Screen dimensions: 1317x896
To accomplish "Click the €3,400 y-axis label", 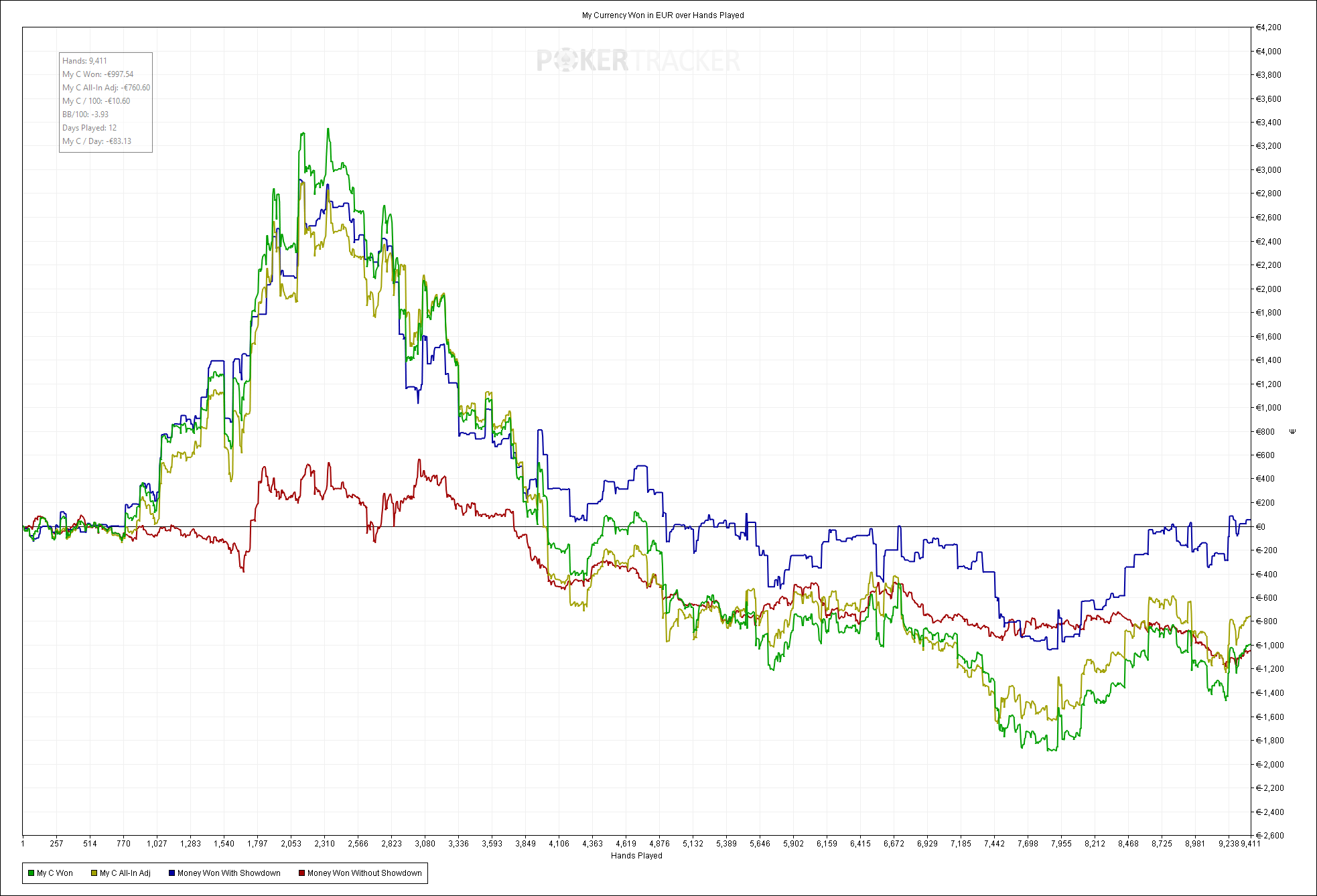I will point(1268,123).
